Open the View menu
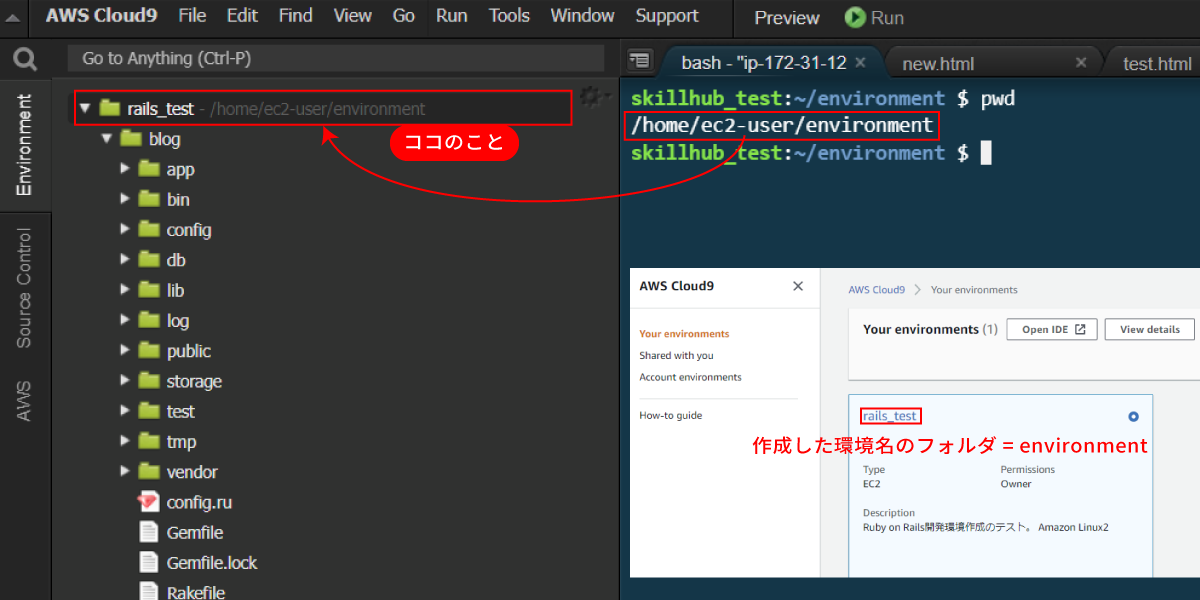The width and height of the screenshot is (1200, 600). click(x=352, y=16)
